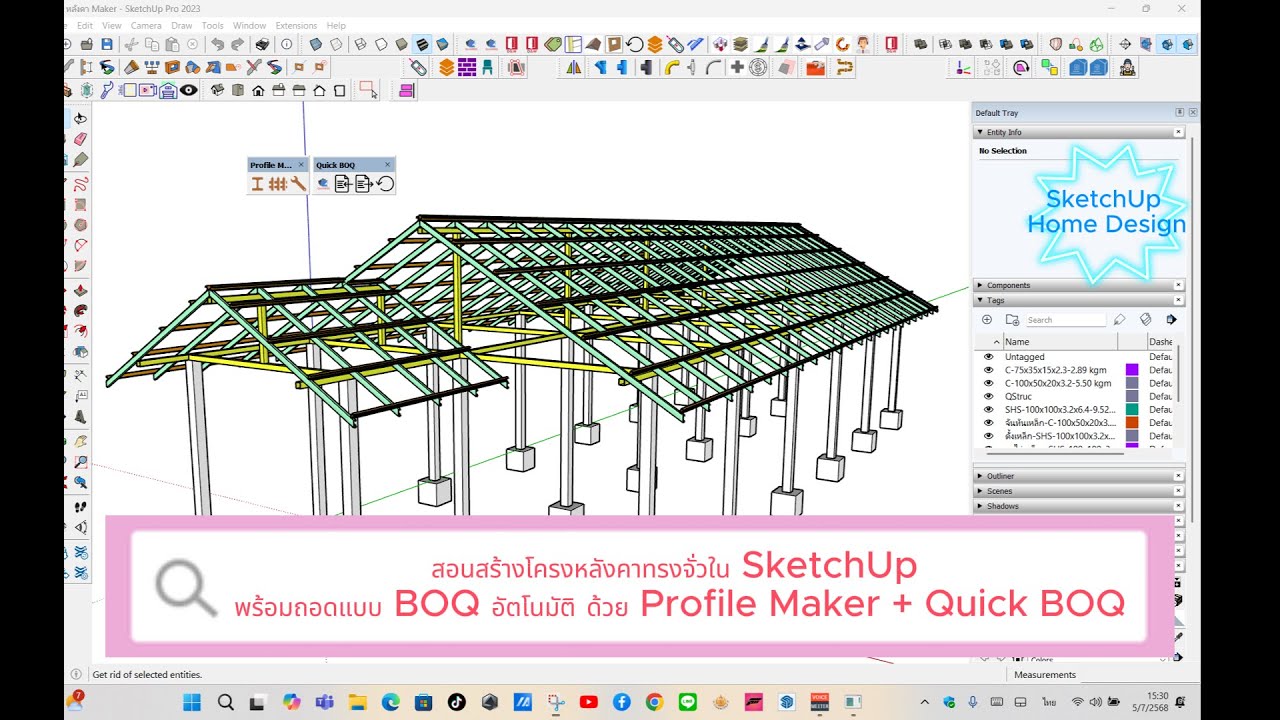Viewport: 1280px width, 720px height.
Task: Close the Components panel
Action: pos(1179,285)
